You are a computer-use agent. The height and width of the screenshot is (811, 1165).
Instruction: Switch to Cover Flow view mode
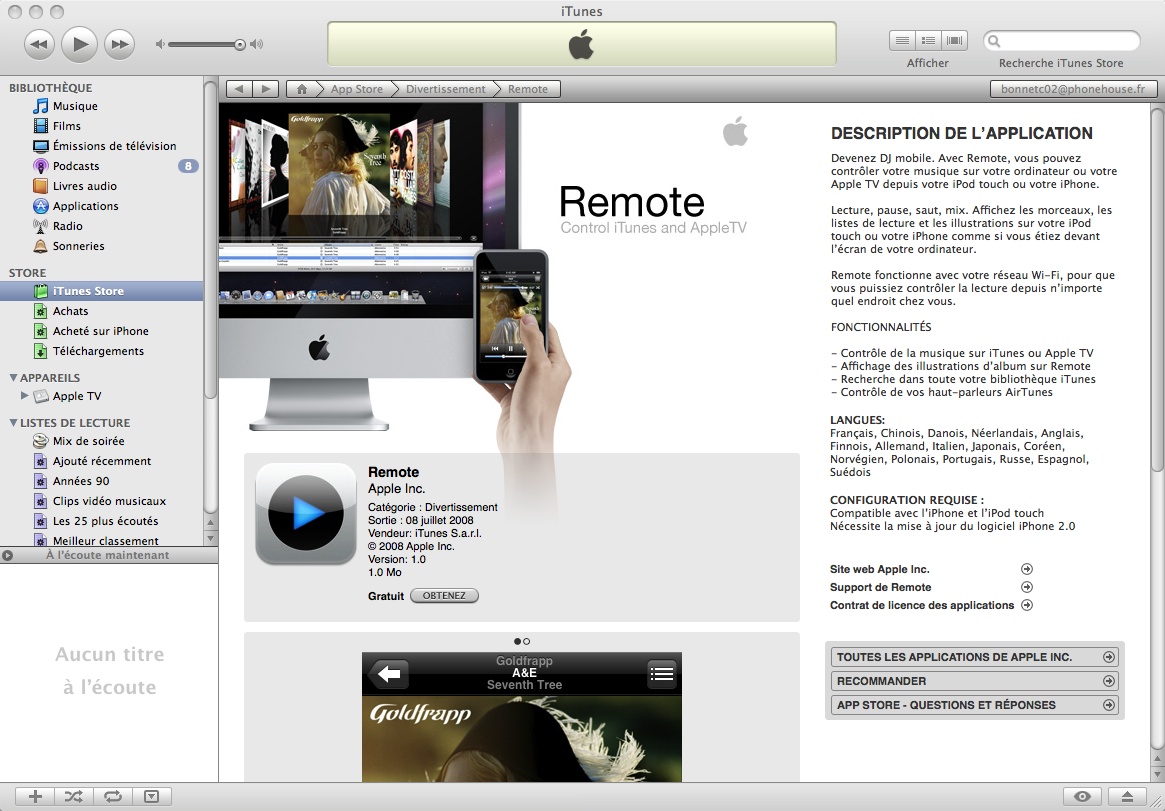tap(955, 41)
